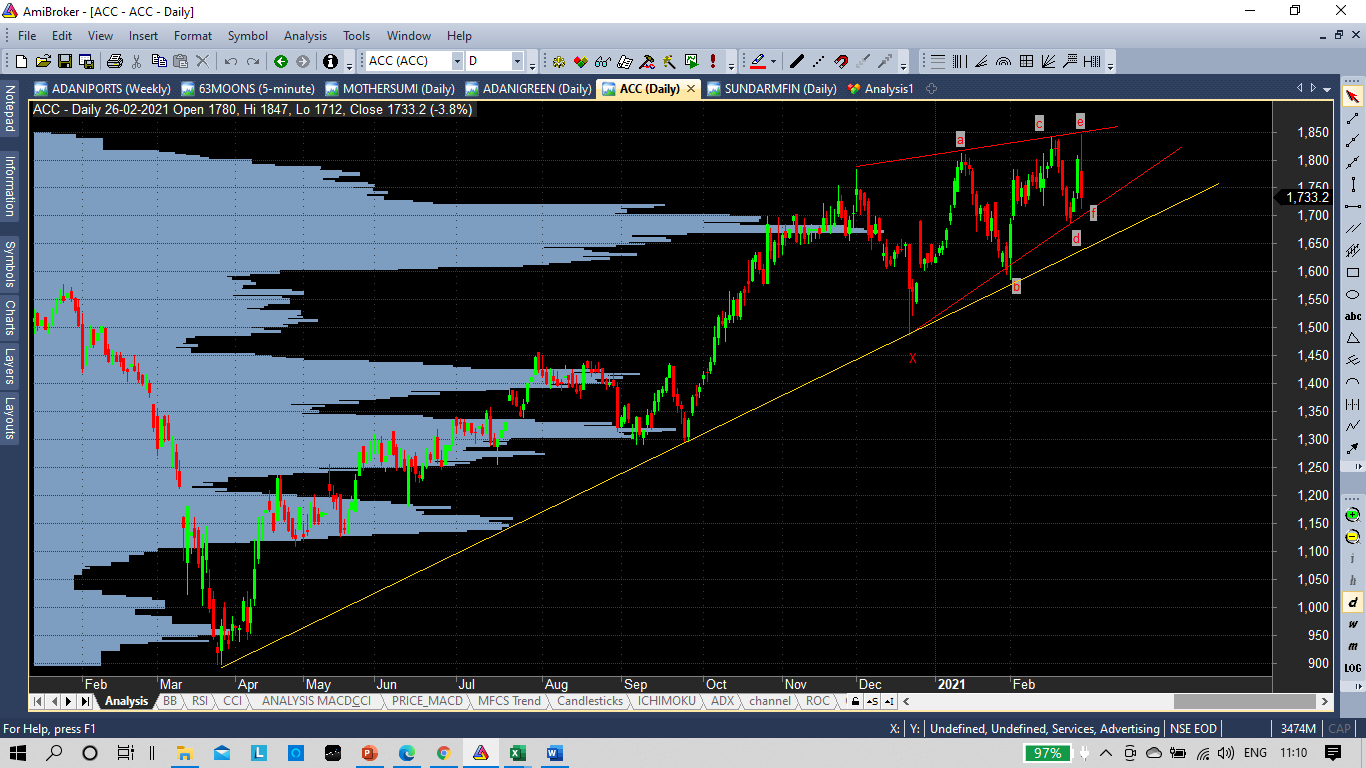Screen dimensions: 1366x768
Task: Go to the previous symbol with green back arrow
Action: 281,61
